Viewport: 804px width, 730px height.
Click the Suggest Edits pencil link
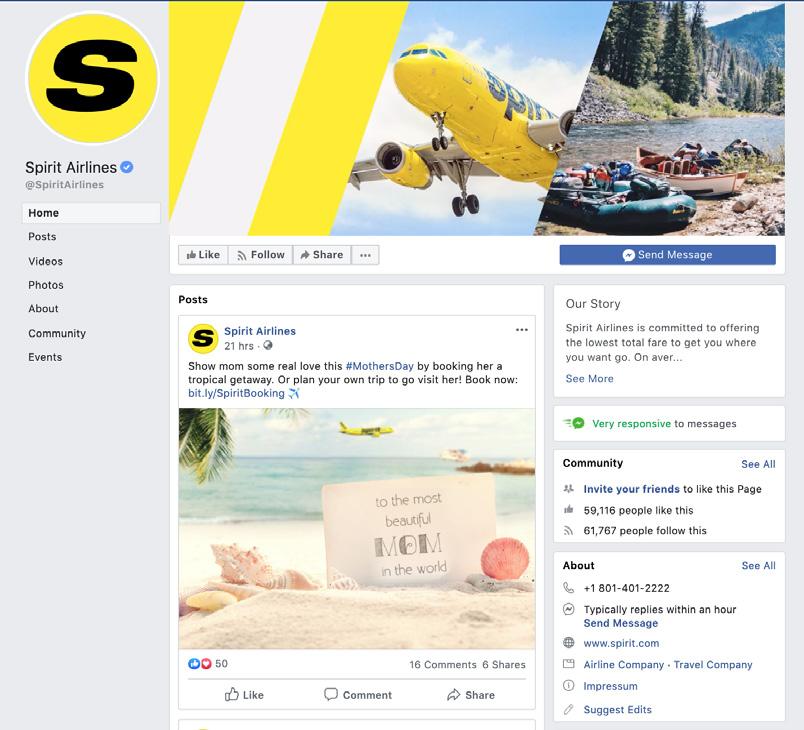click(x=617, y=709)
